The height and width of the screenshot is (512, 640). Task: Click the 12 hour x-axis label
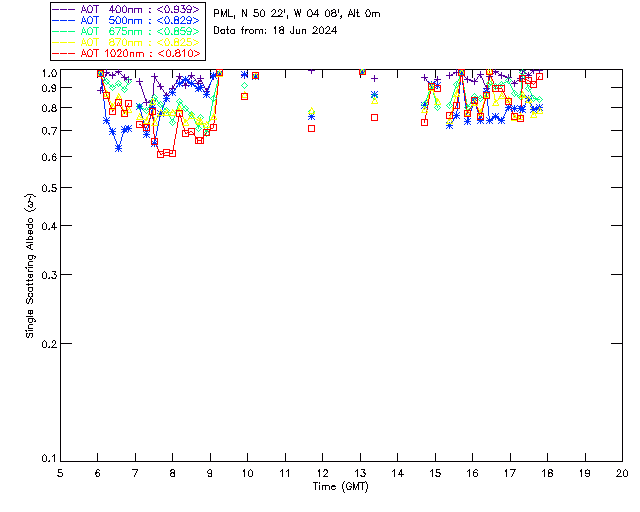(x=322, y=473)
